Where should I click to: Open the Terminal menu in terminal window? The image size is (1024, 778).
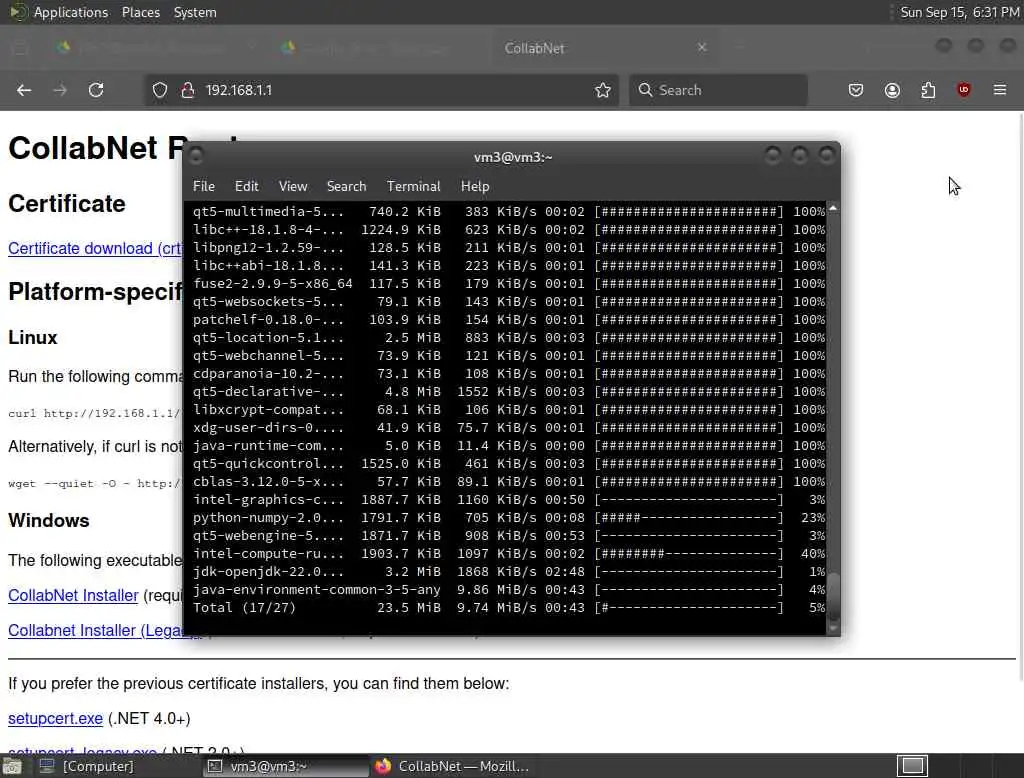(413, 186)
